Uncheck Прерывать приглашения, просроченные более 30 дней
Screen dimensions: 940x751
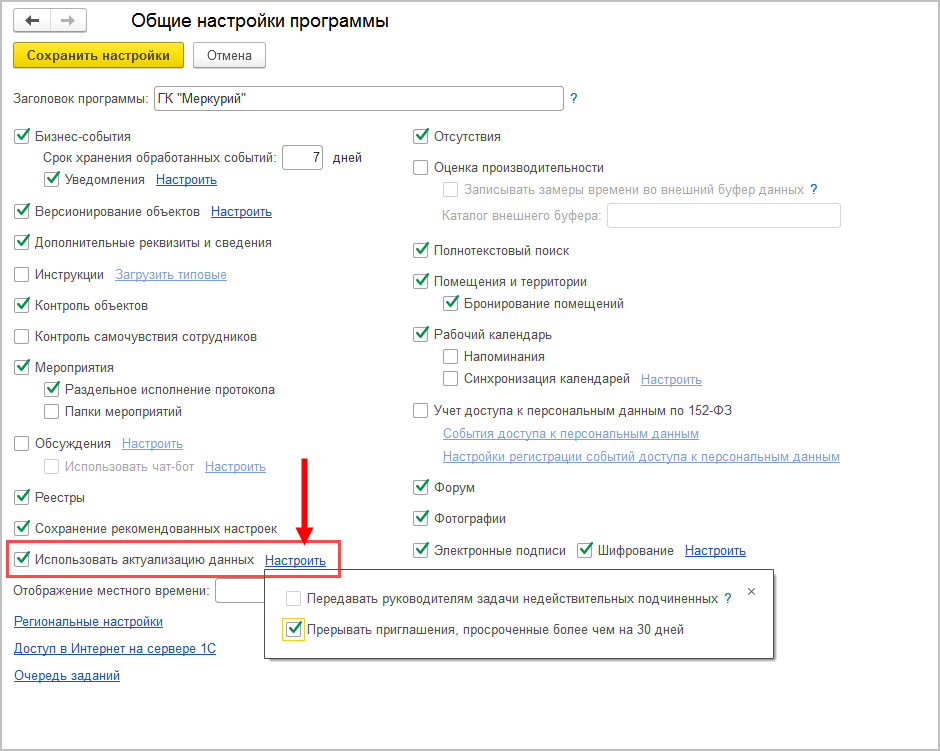coord(293,630)
